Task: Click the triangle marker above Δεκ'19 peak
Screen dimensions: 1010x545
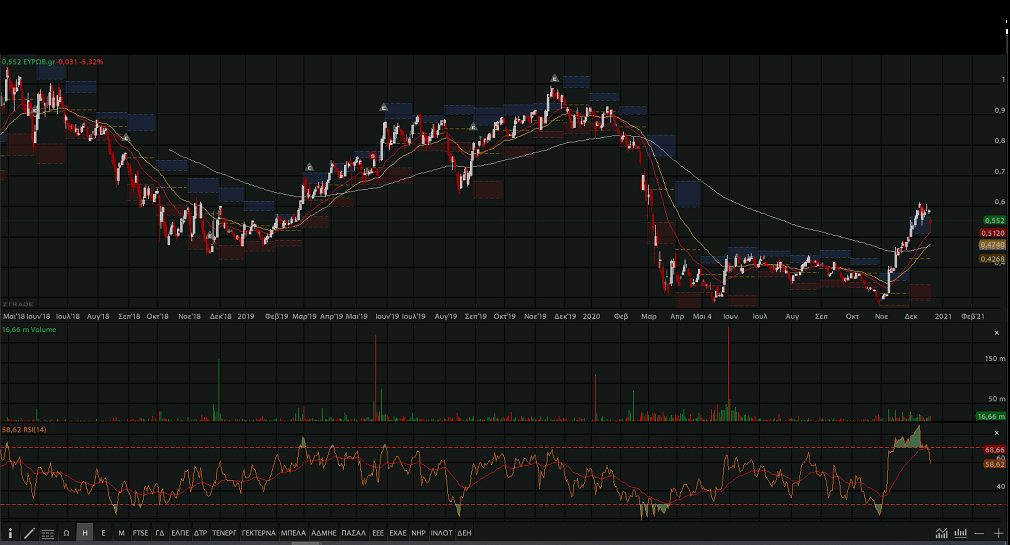Action: 554,78
